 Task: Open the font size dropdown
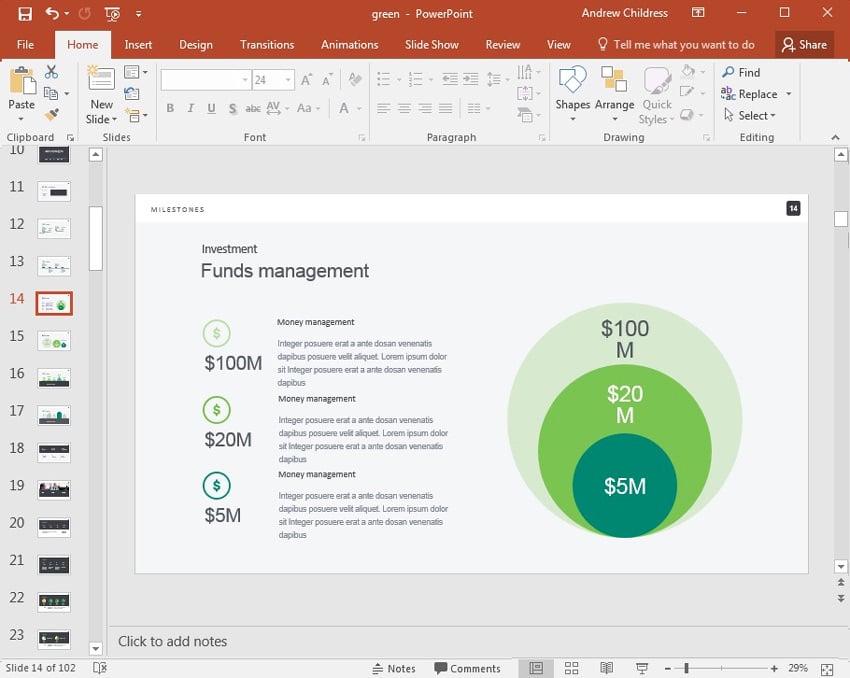[x=289, y=80]
